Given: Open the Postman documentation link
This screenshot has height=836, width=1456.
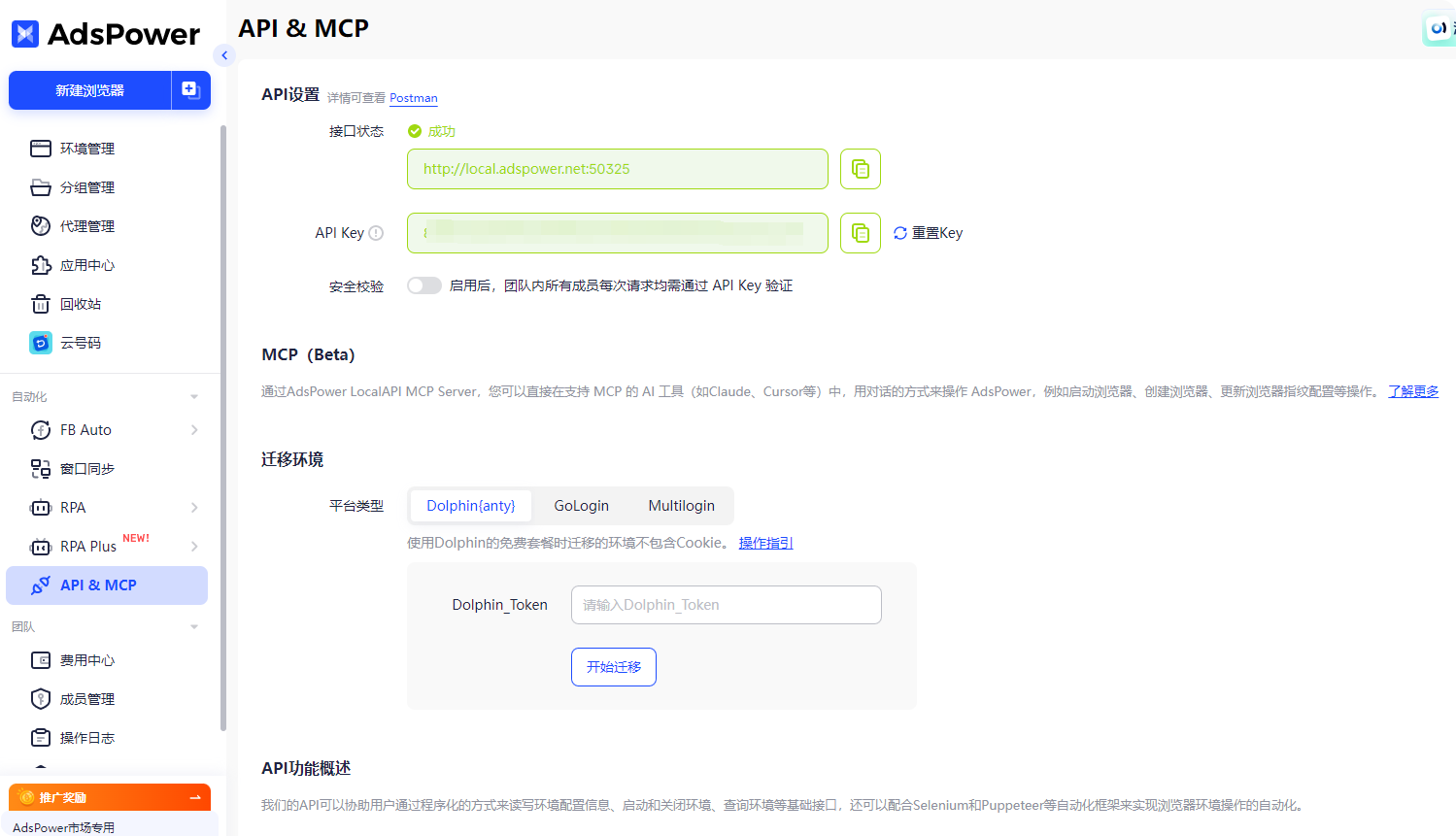Looking at the screenshot, I should [x=414, y=97].
